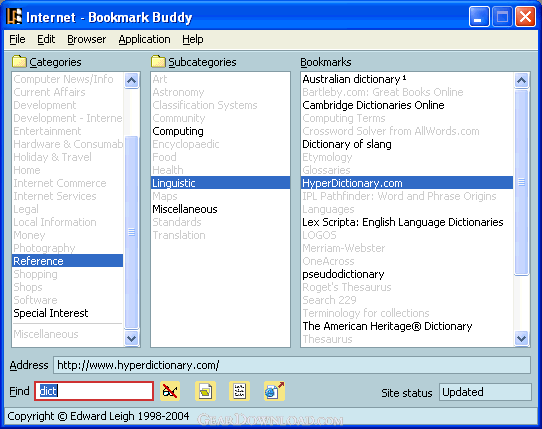
Task: Click the text-list page icon beside Find
Action: pyautogui.click(x=239, y=391)
